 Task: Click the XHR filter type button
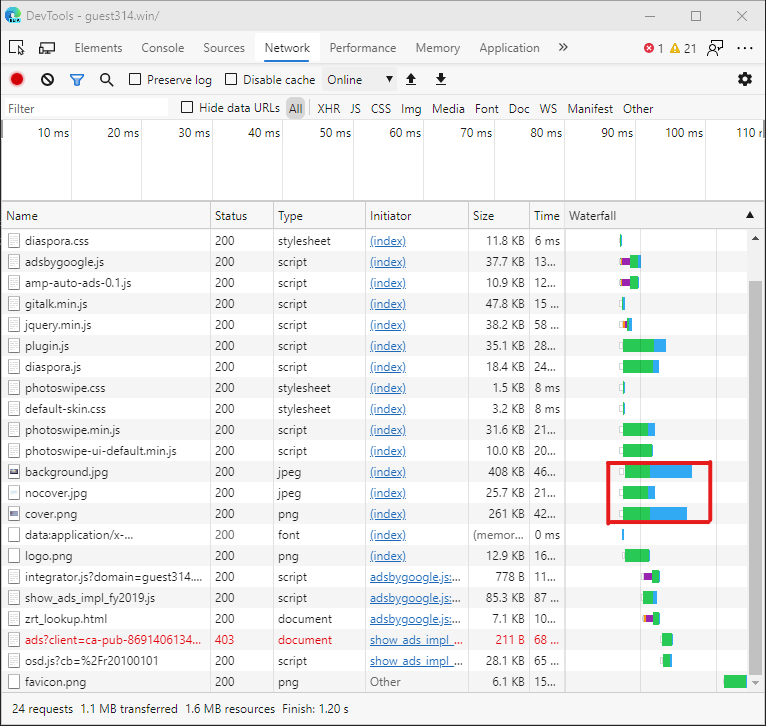[x=328, y=109]
